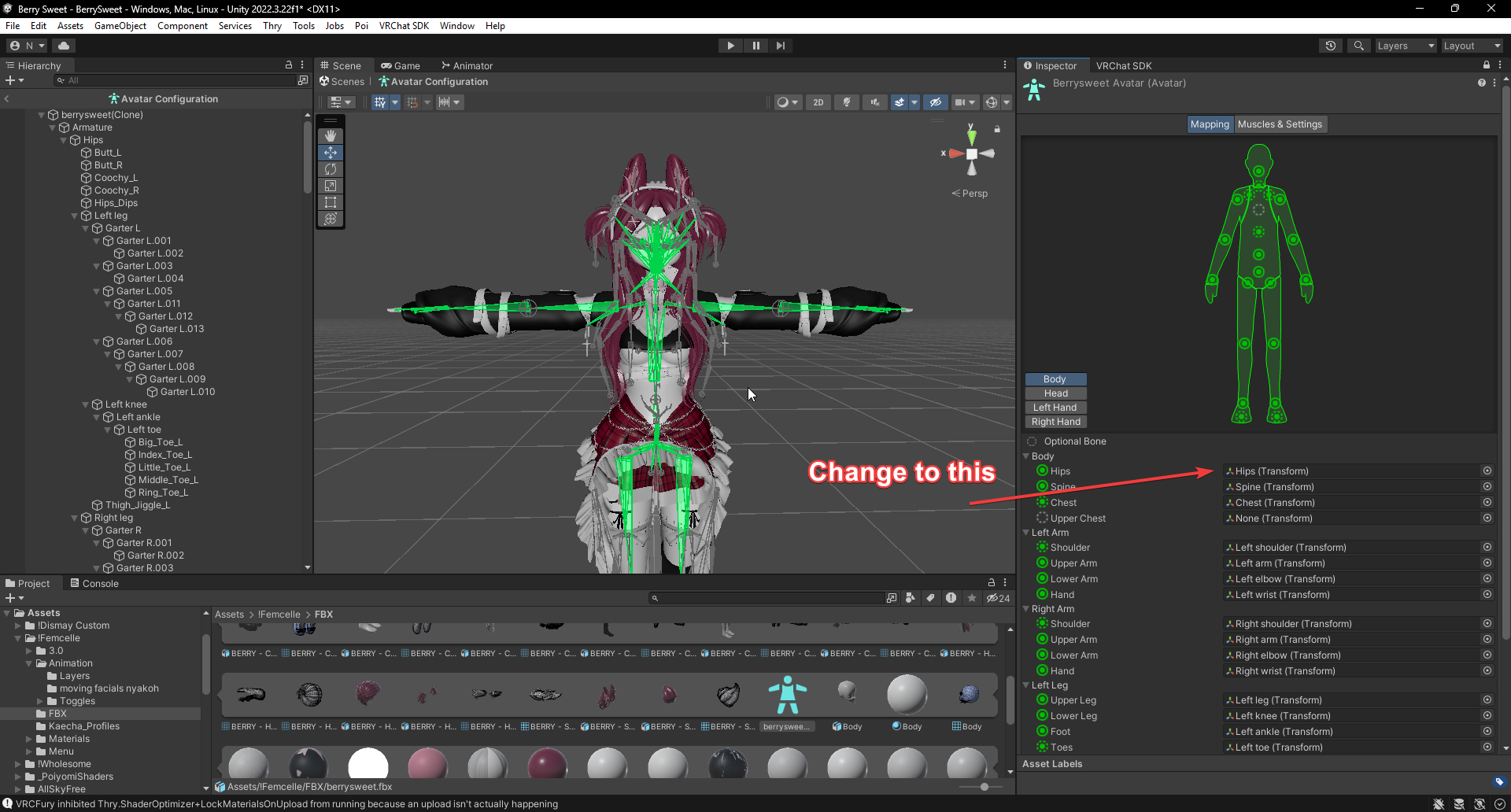Click the Play button

point(730,46)
